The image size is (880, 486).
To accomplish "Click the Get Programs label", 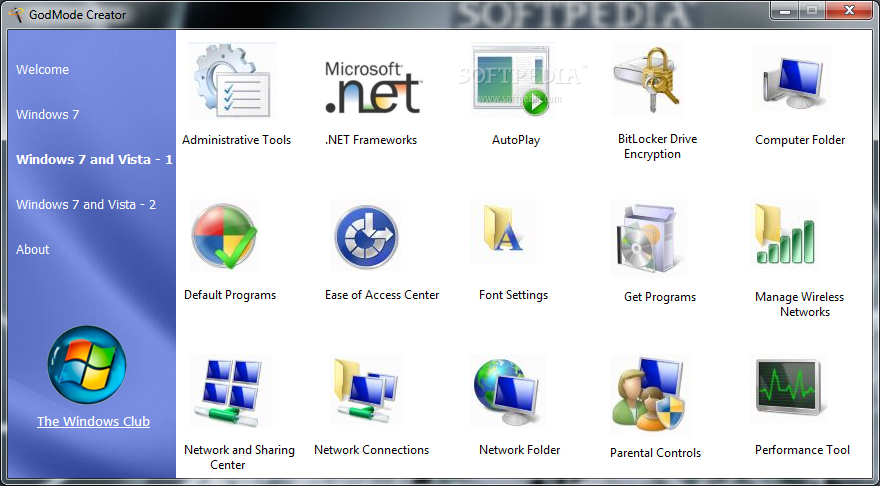I will (660, 297).
